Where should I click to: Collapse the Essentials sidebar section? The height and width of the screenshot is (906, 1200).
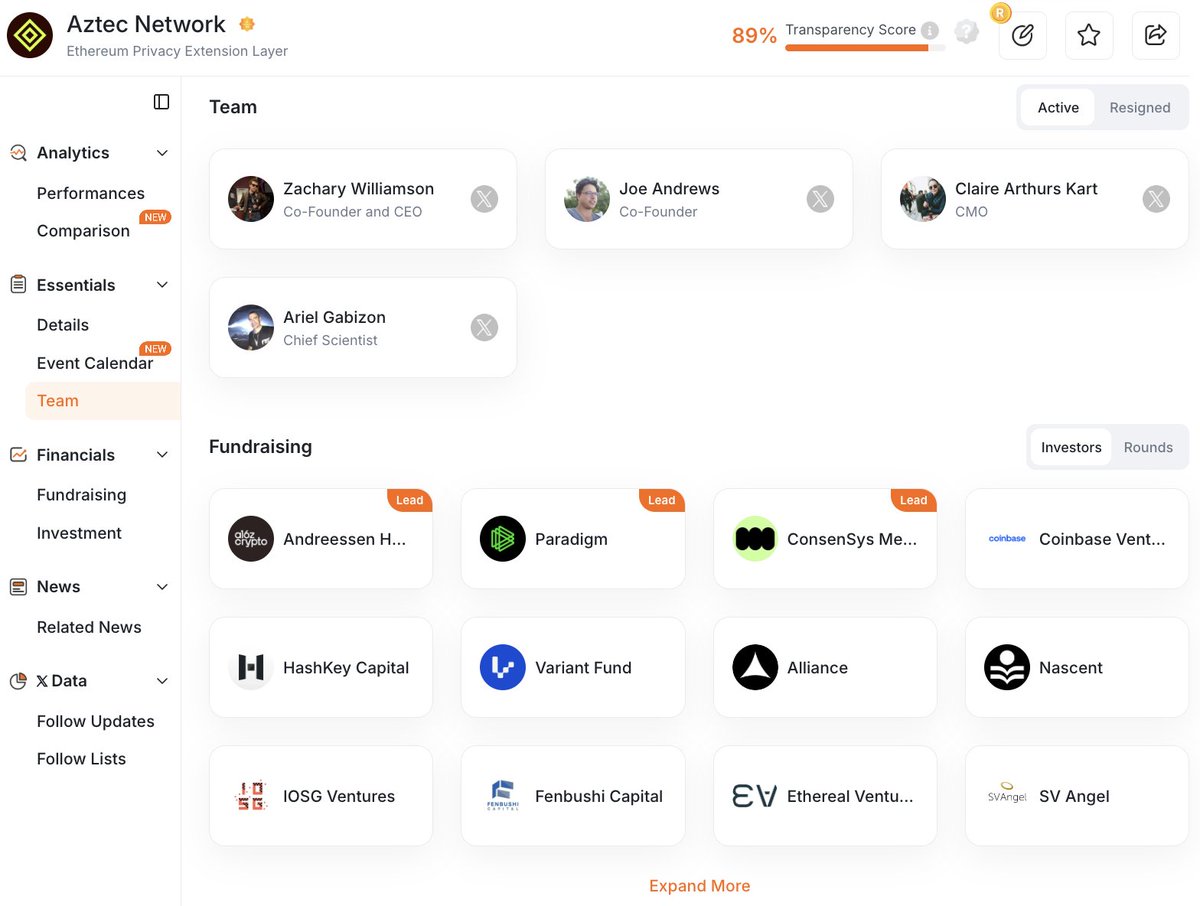coord(162,285)
